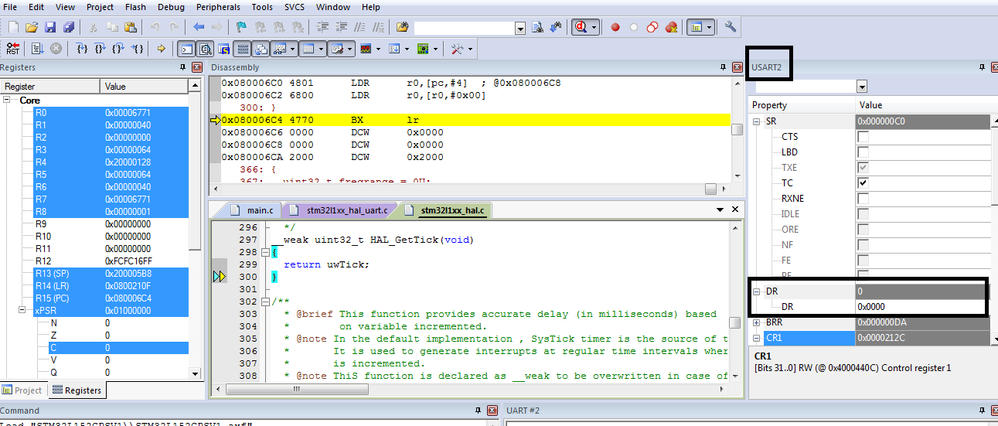Click the Value column header in Registers
Viewport: 998px width, 426px height.
[143, 87]
